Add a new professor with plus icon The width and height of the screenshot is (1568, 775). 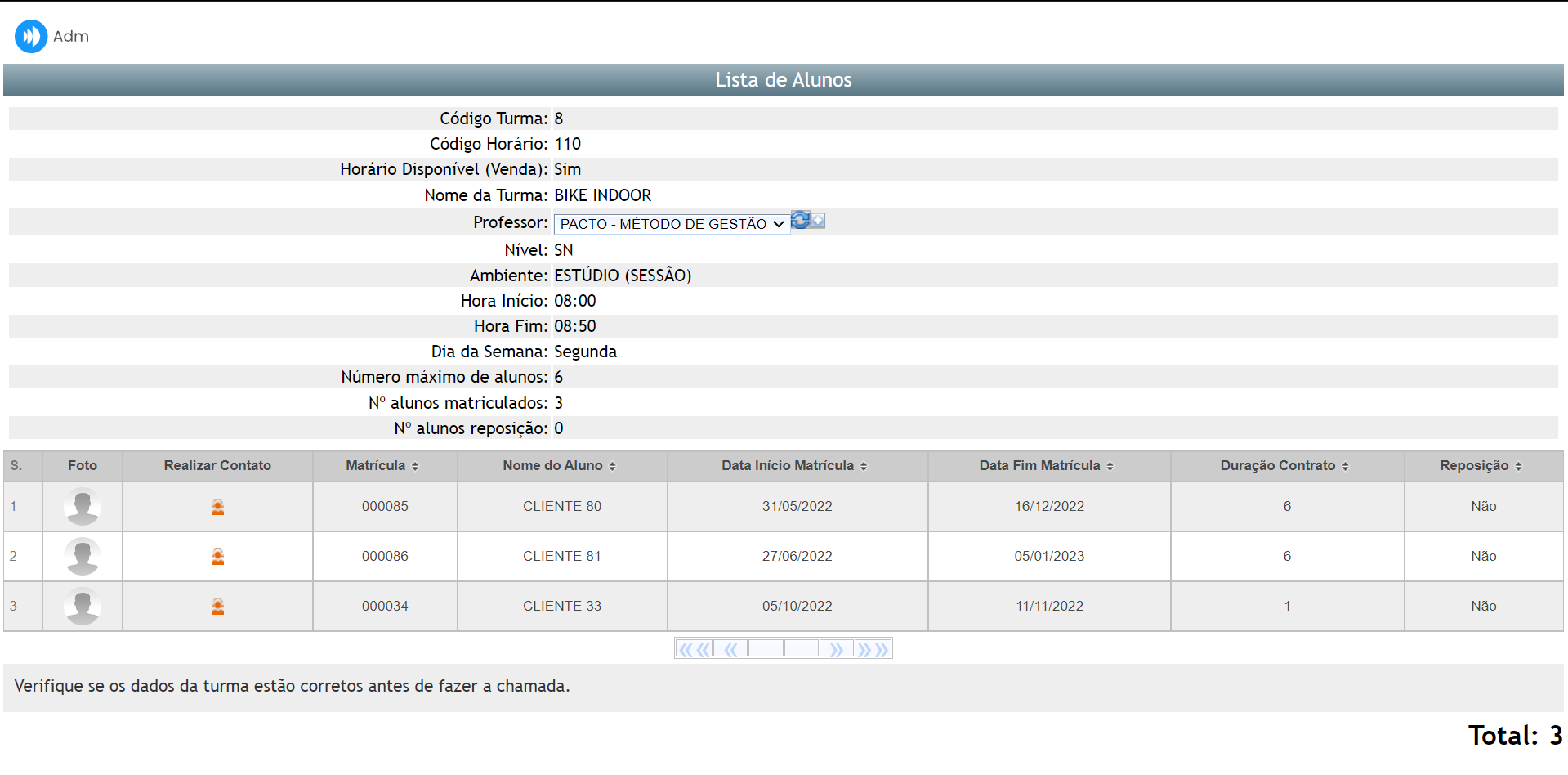[x=818, y=221]
